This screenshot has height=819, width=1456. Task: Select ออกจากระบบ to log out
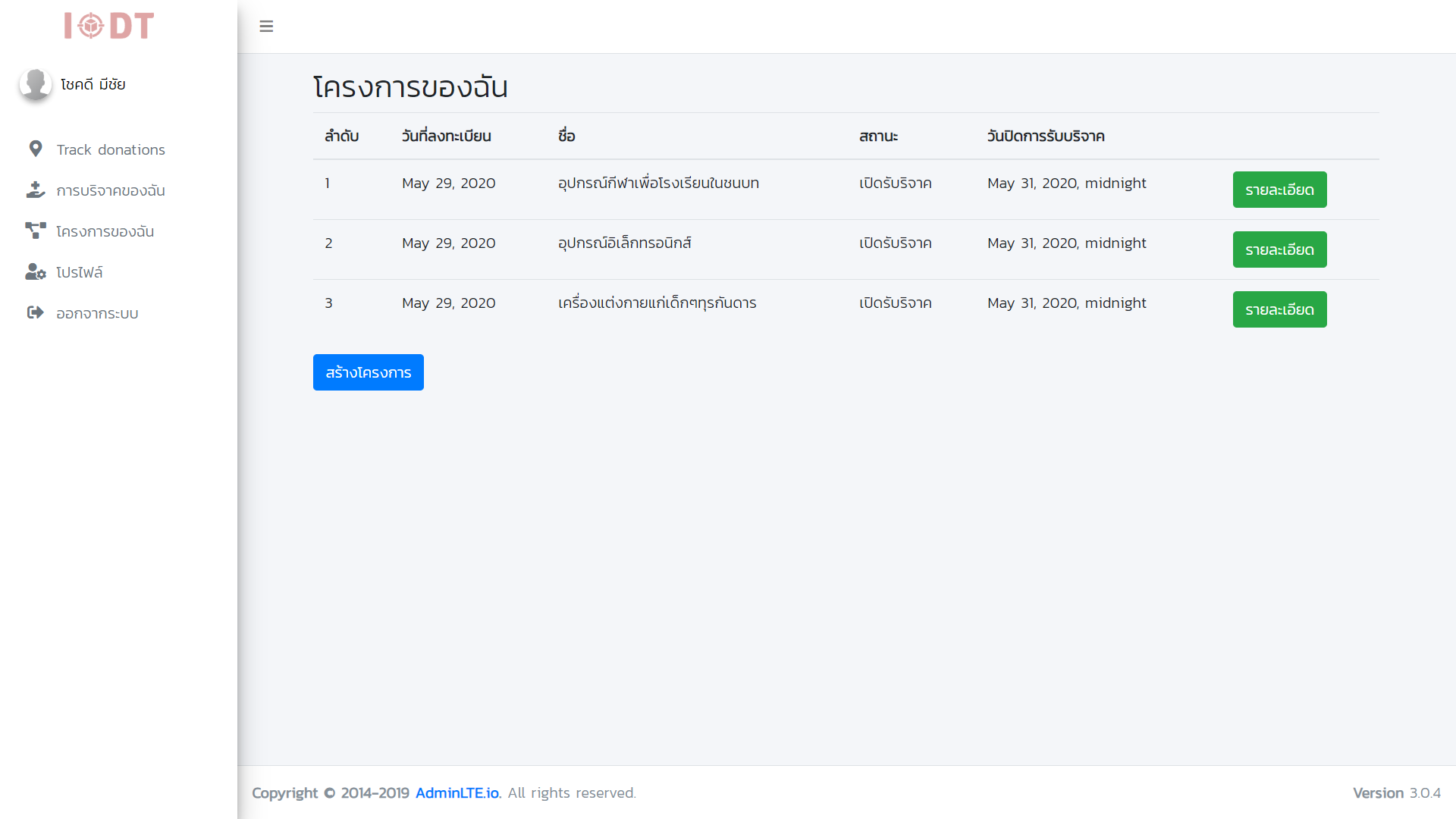97,313
